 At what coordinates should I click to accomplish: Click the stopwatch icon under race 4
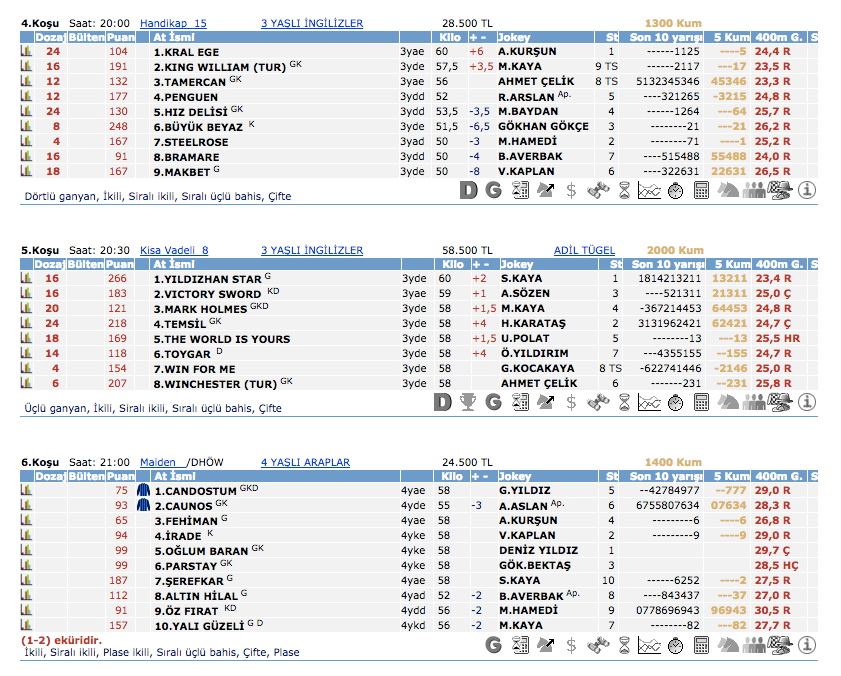(675, 189)
